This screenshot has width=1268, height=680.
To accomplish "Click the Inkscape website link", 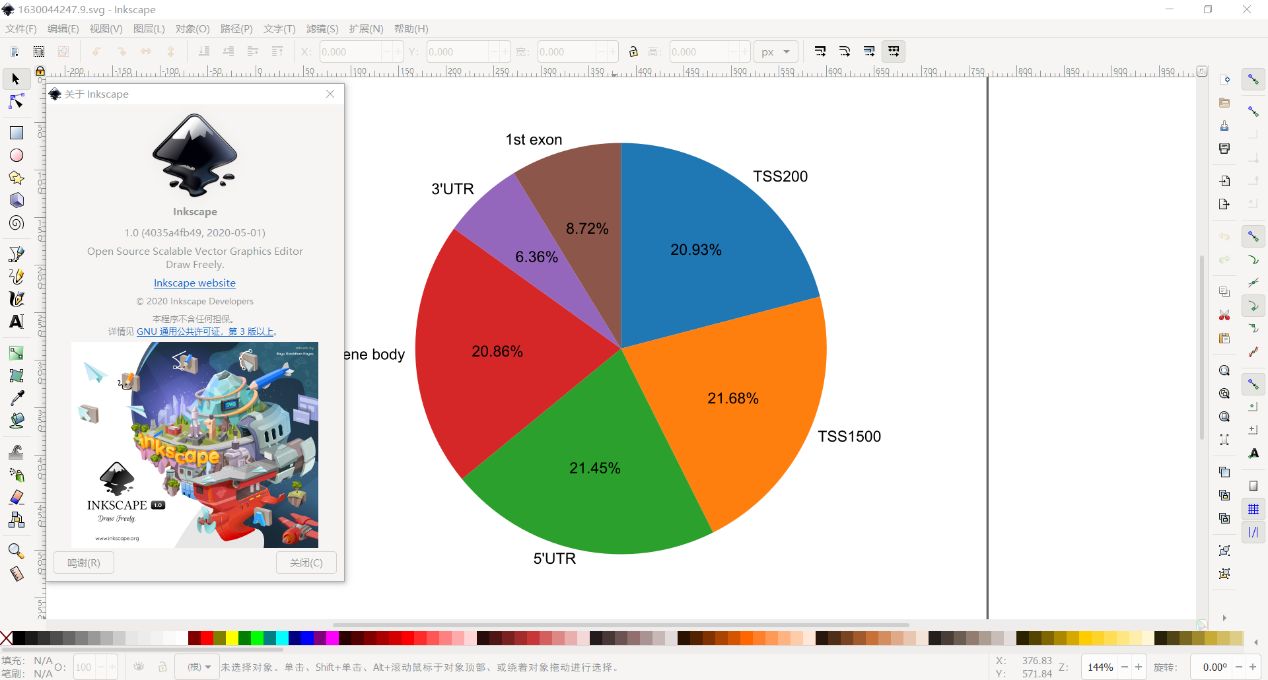I will (194, 283).
